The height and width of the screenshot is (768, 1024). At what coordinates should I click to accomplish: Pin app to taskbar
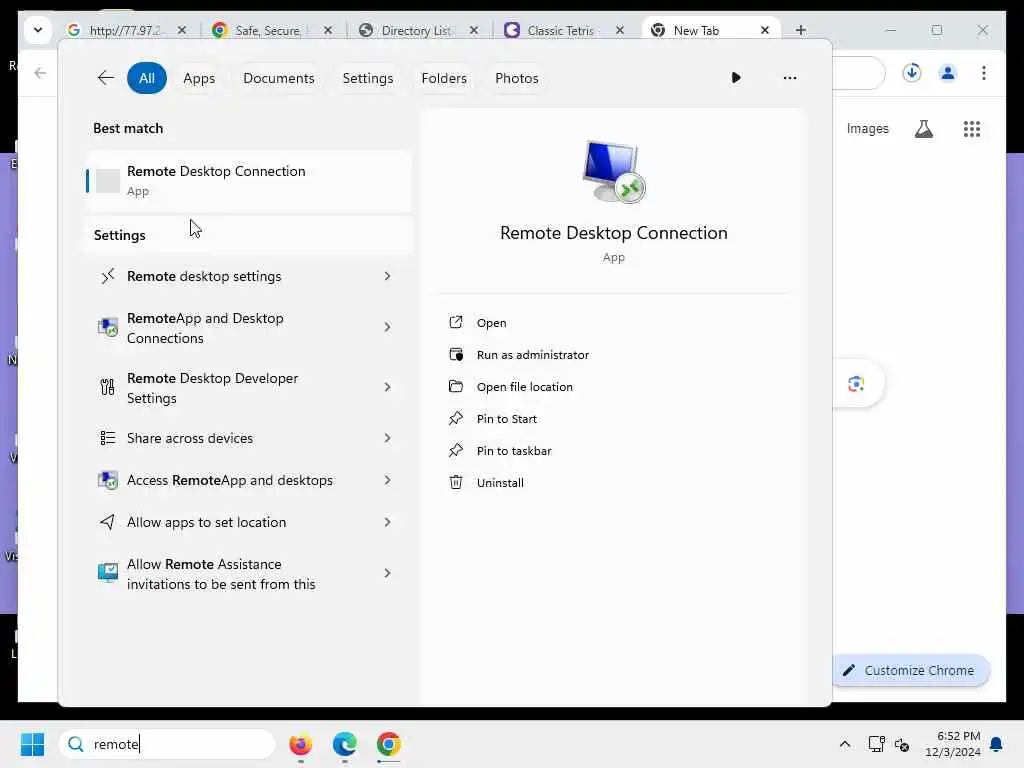coord(513,451)
